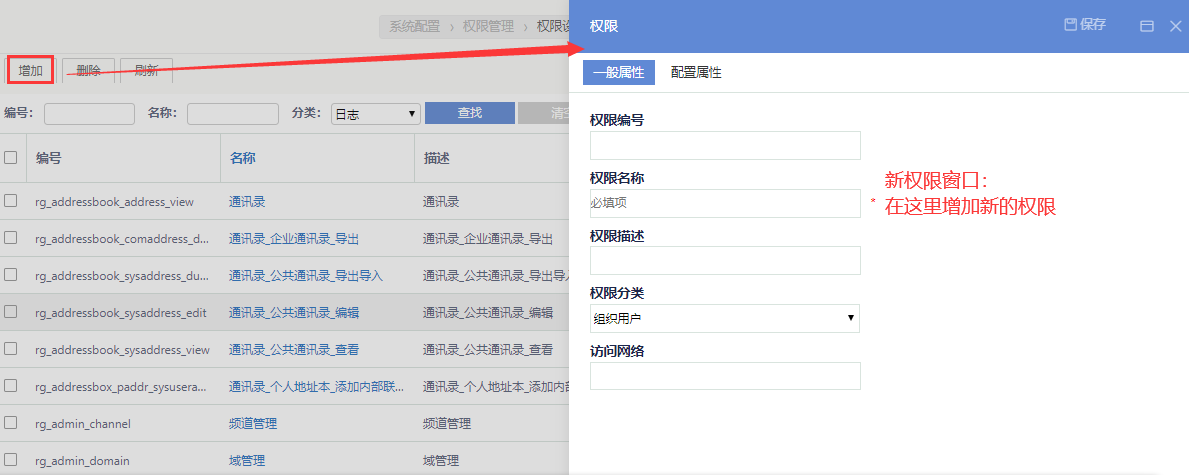Click the 增加 button
Screen dimensions: 1189x475
[x=30, y=70]
